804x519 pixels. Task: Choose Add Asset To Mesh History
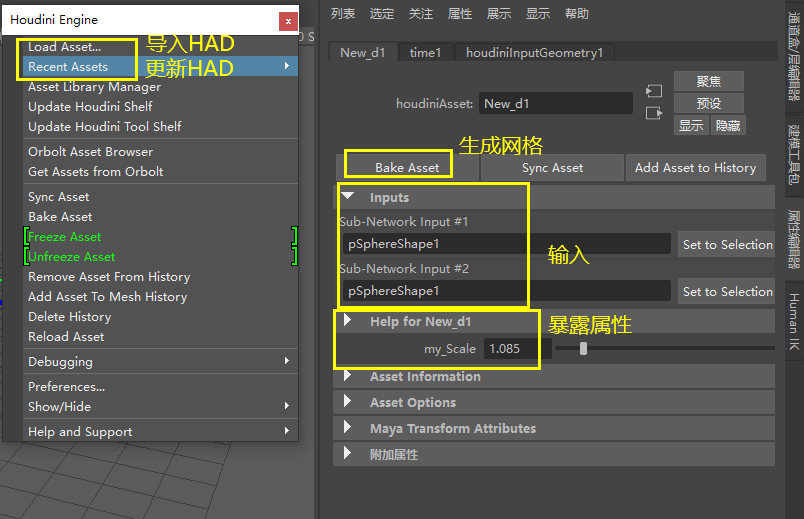(x=160, y=297)
